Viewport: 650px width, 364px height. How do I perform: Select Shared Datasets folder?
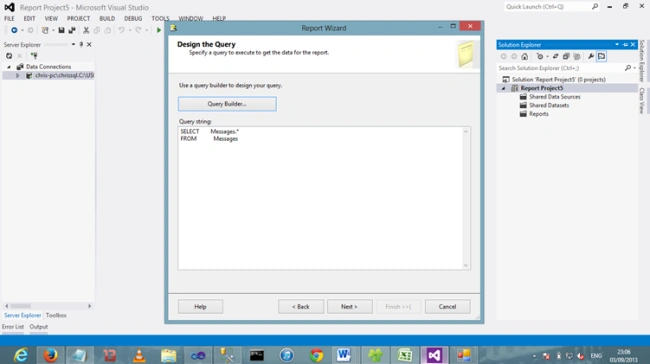coord(549,105)
